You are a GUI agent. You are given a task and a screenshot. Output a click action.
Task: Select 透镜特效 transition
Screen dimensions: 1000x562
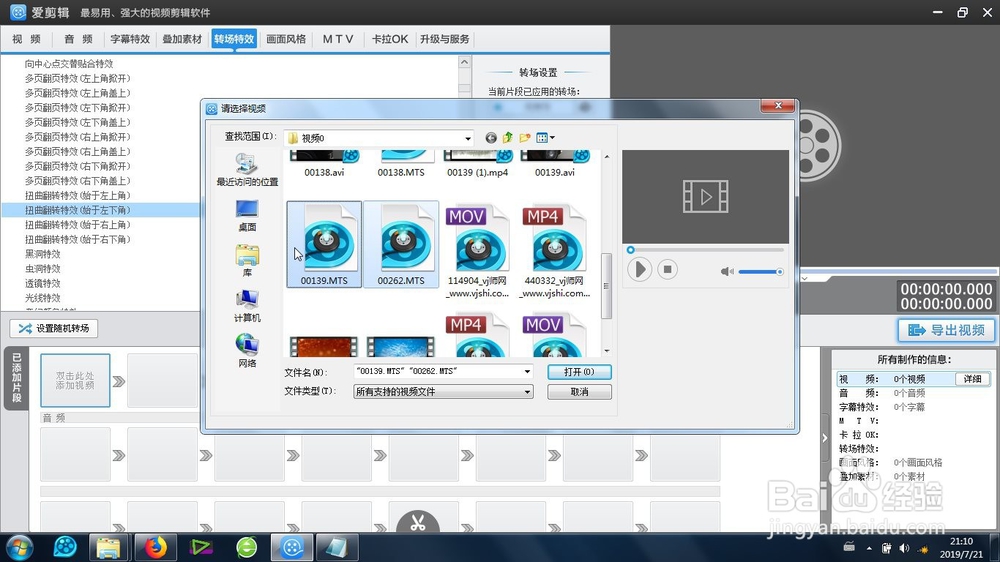click(43, 284)
